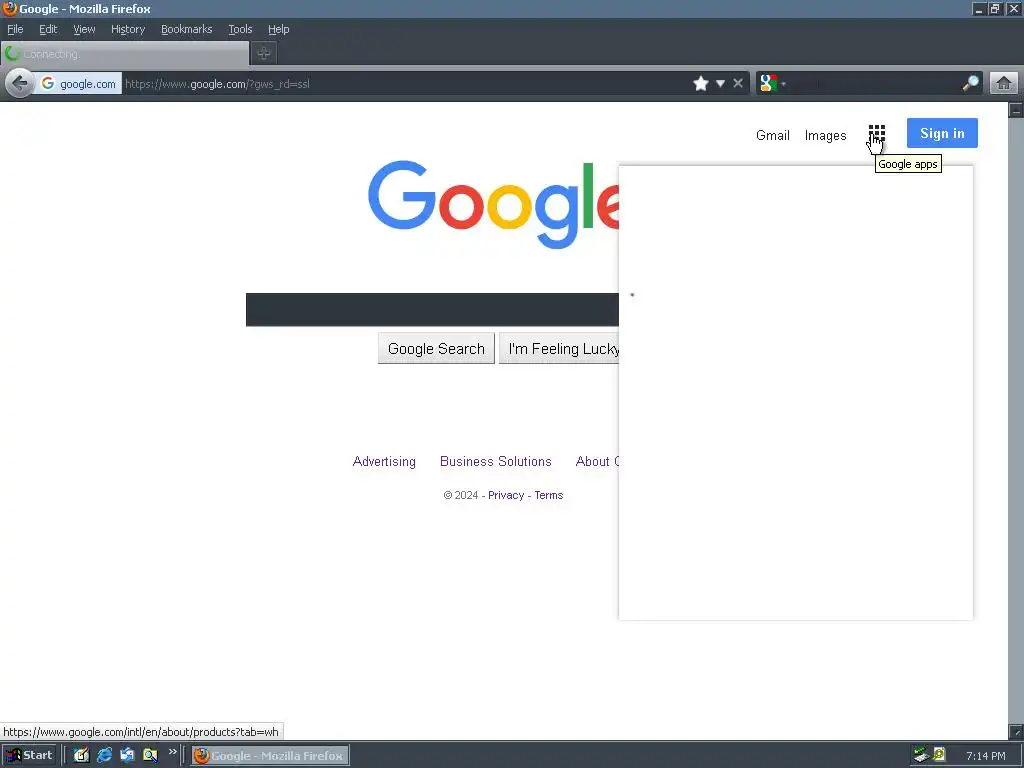Open the Help menu
The height and width of the screenshot is (768, 1024).
[x=278, y=29]
